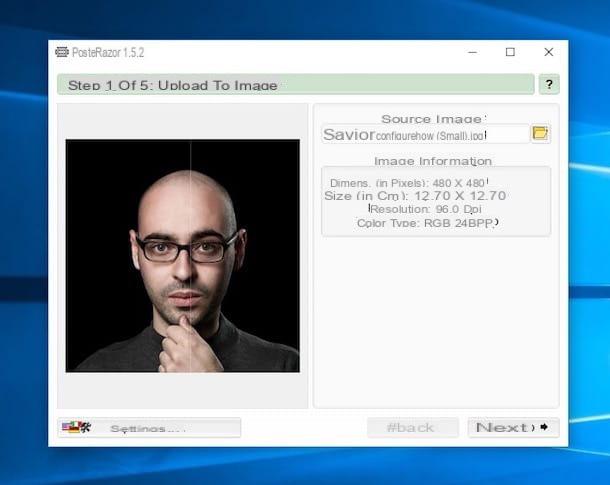Click the Image Information heading
610x485 pixels.
click(x=432, y=161)
